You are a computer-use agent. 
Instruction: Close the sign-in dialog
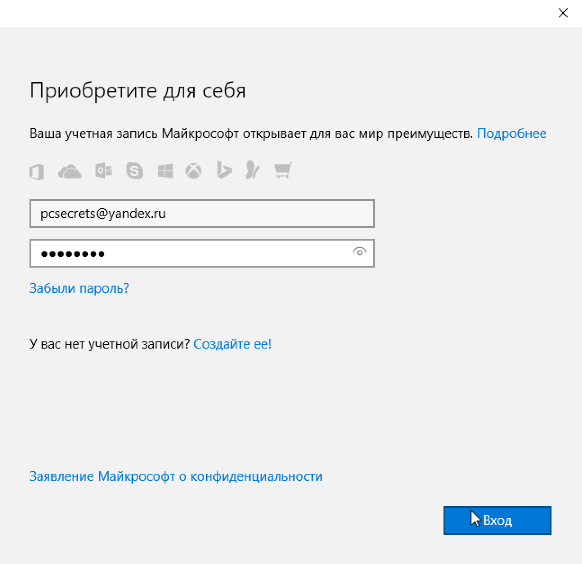[563, 13]
